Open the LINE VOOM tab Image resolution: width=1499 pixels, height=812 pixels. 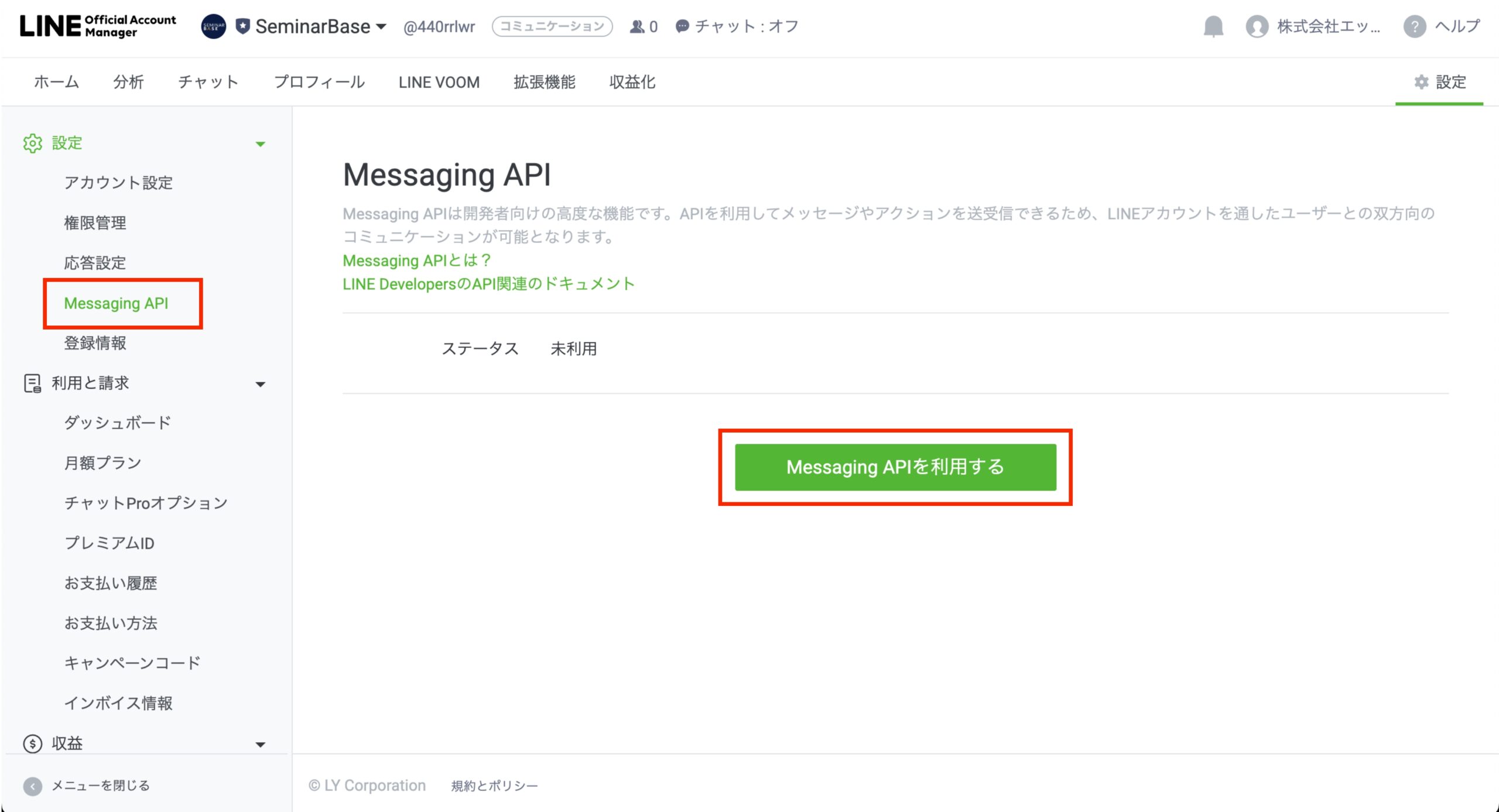point(439,82)
